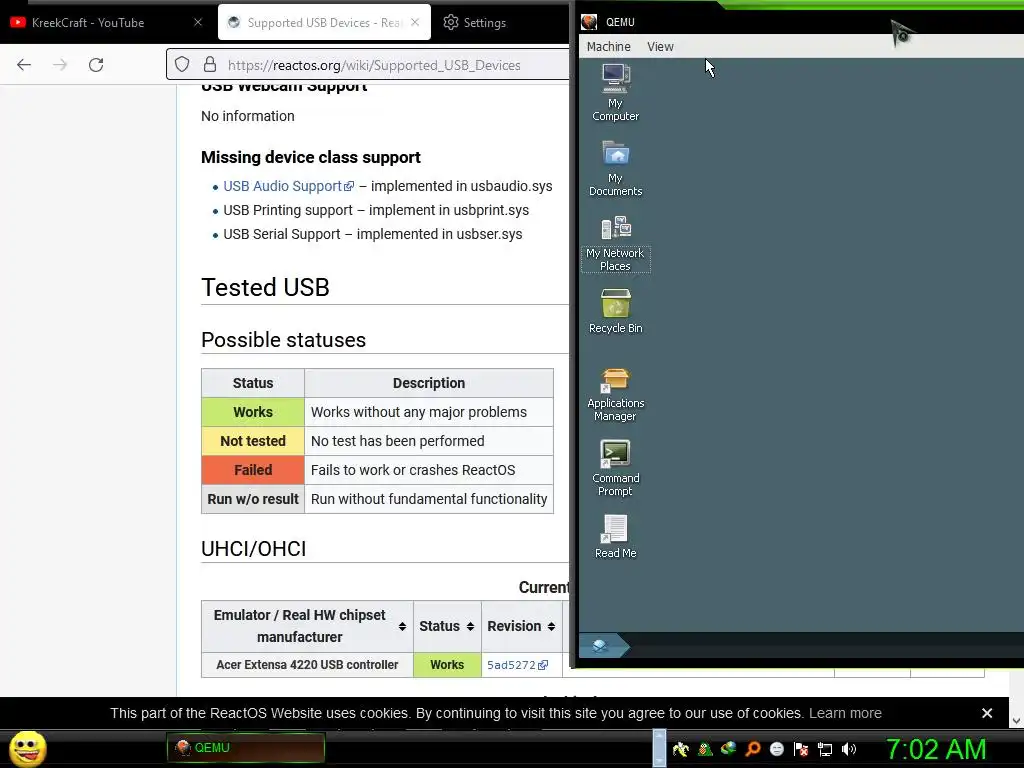Click the browser back arrow

(24, 65)
